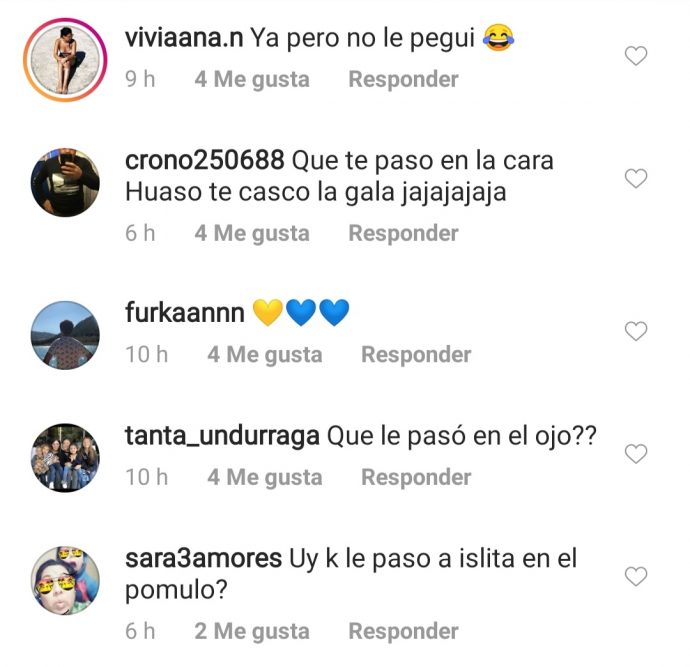The width and height of the screenshot is (690, 667).
Task: View sara3amores's sunglasses avatar
Action: [65, 580]
